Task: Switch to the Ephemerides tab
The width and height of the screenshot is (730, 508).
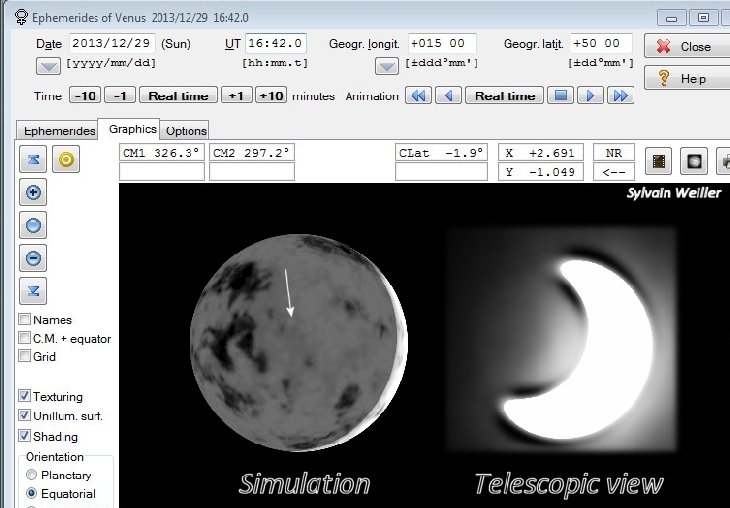Action: coord(58,131)
